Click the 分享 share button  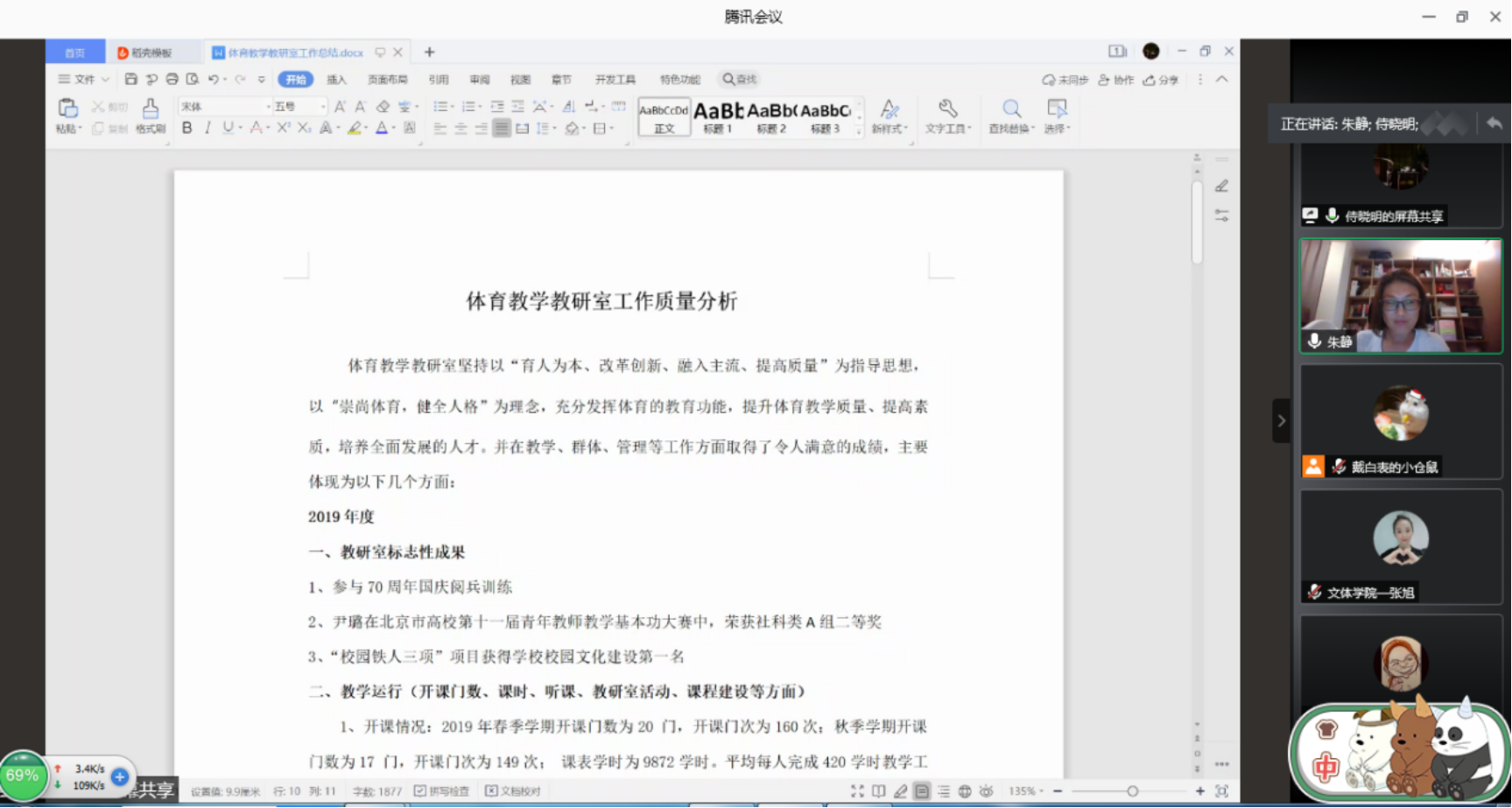tap(1161, 80)
